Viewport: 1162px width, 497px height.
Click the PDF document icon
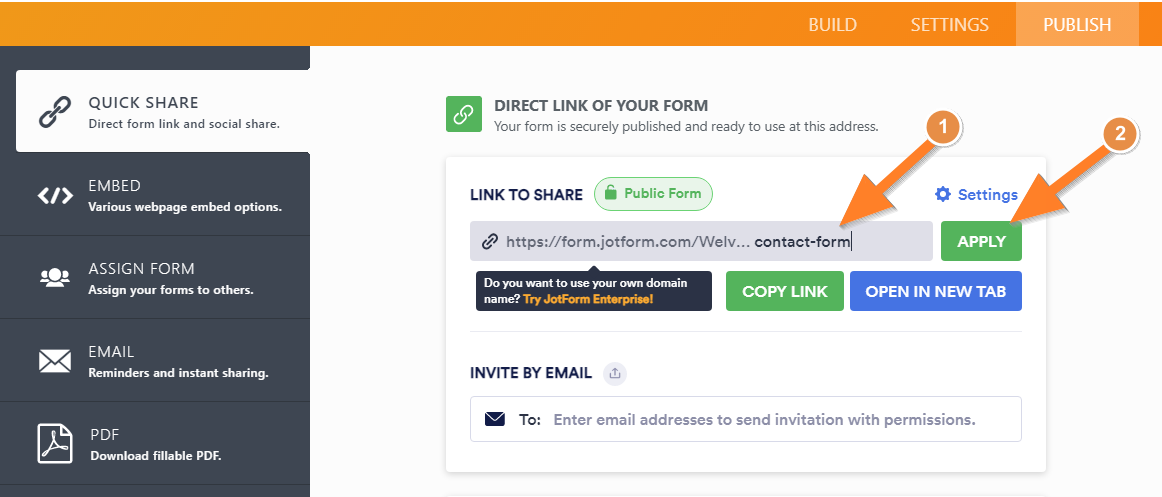pyautogui.click(x=55, y=443)
